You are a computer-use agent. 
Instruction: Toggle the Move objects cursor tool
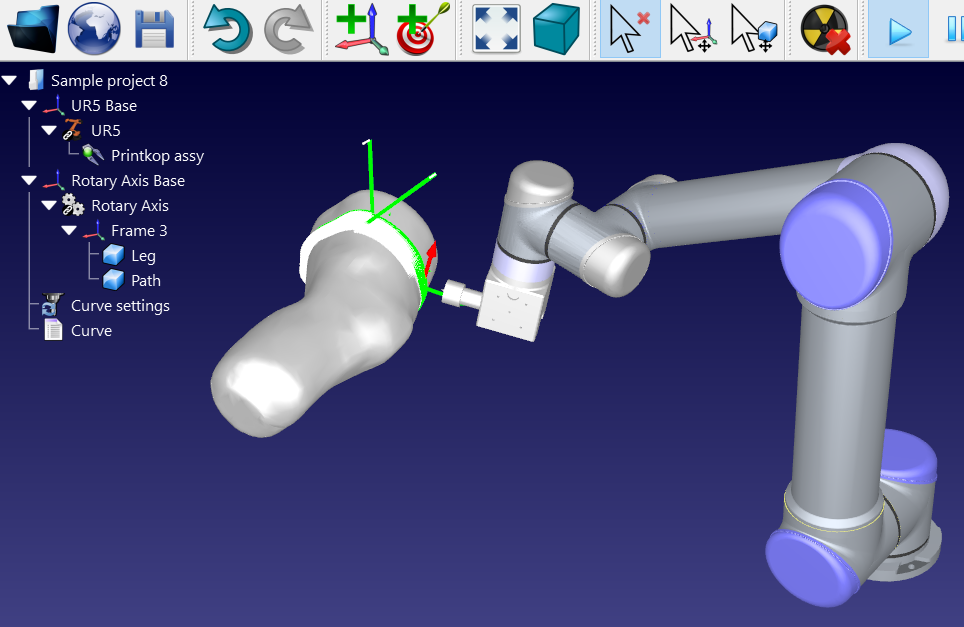coord(751,29)
